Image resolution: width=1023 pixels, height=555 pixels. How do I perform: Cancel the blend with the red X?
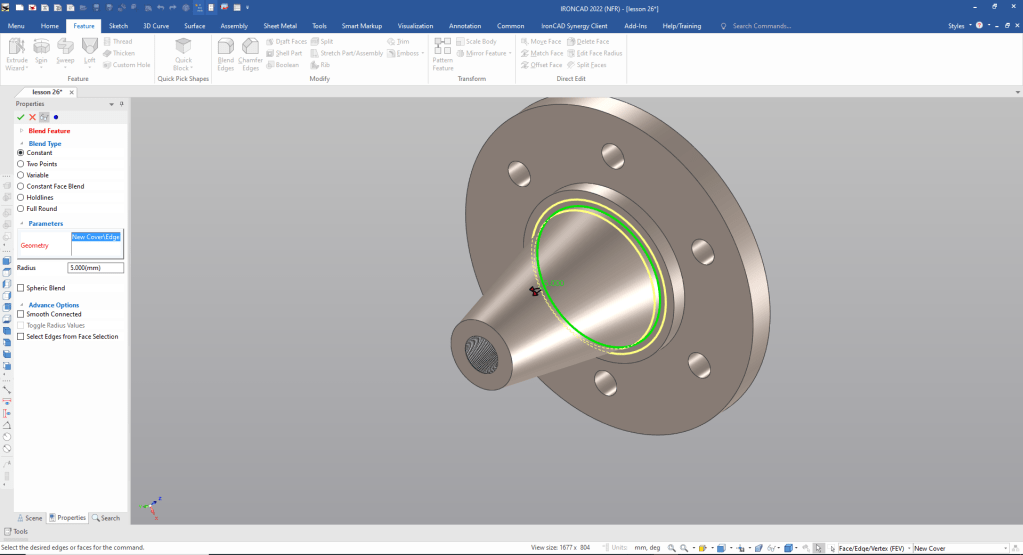[x=32, y=117]
